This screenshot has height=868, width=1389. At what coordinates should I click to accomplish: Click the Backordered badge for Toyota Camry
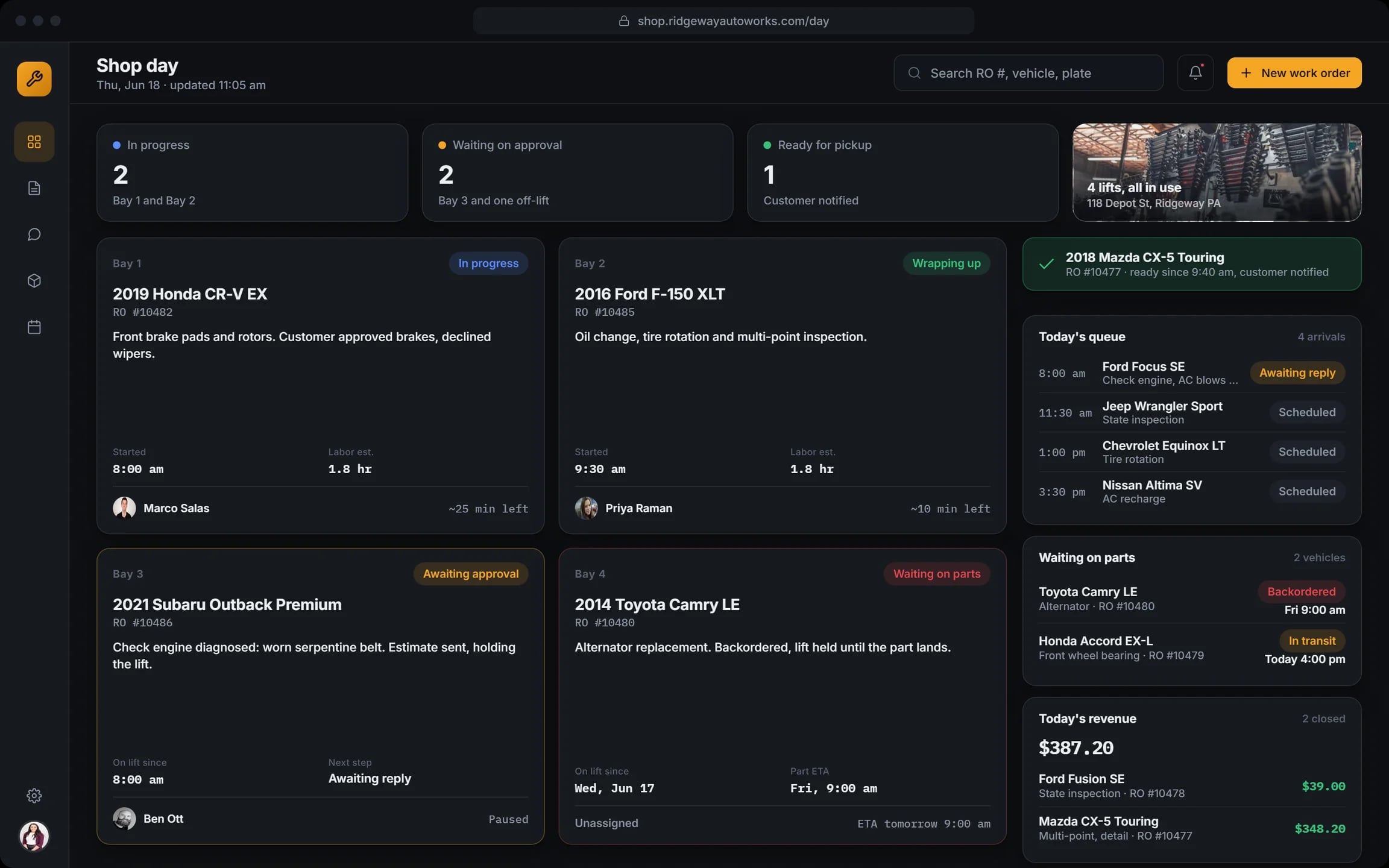[x=1301, y=592]
